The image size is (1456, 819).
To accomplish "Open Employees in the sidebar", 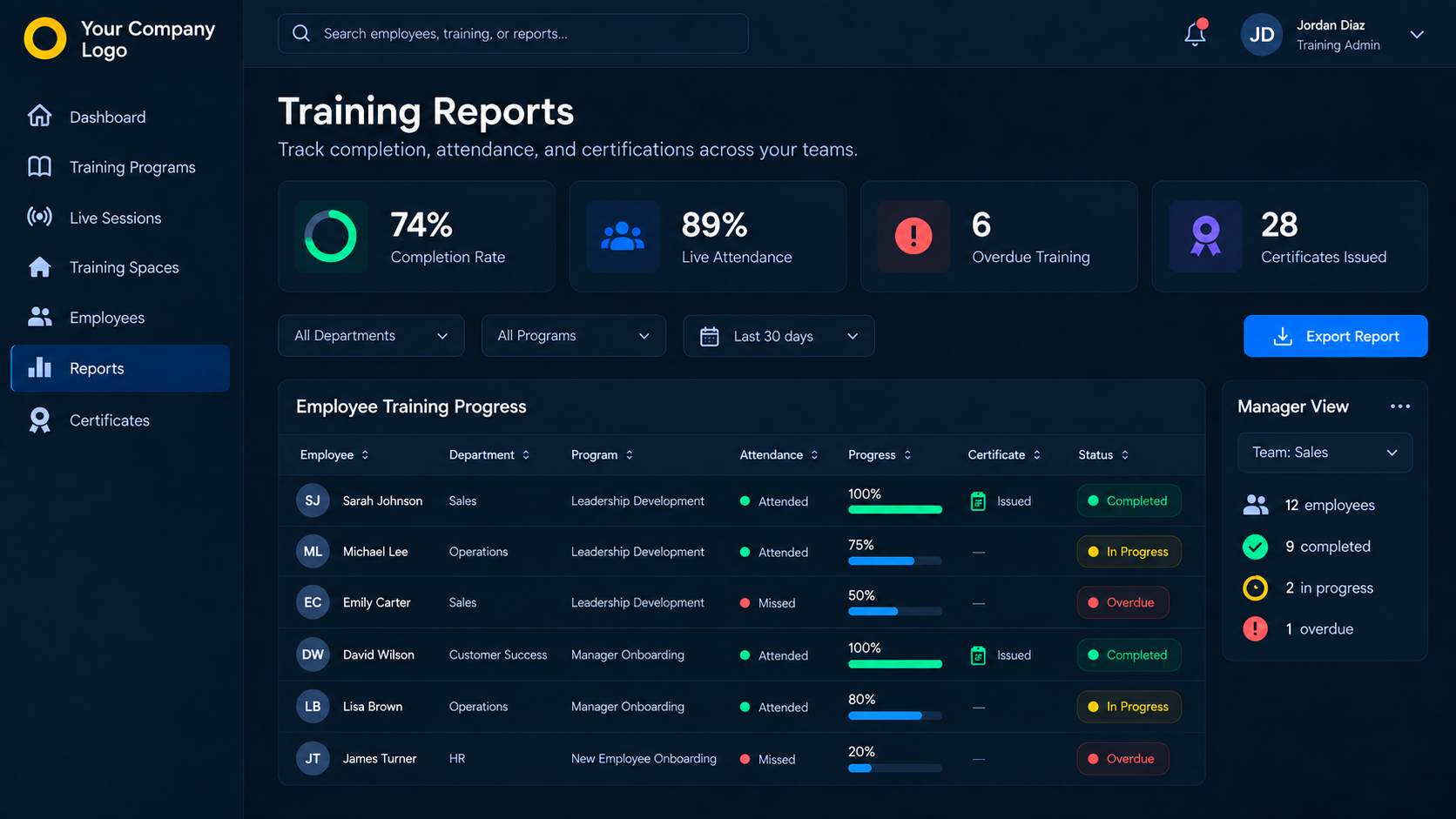I will pyautogui.click(x=120, y=318).
